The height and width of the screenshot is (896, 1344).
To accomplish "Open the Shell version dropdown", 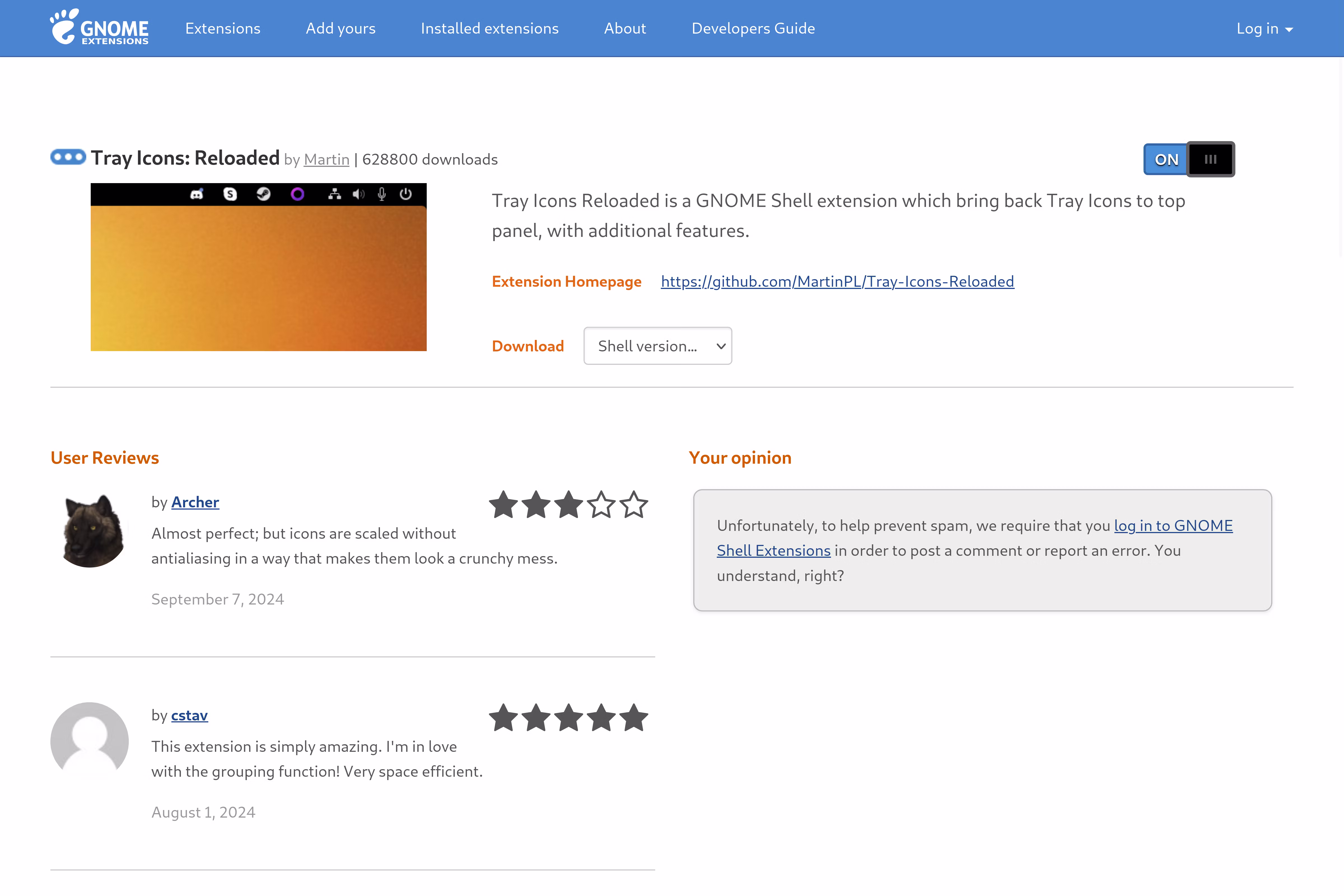I will 657,346.
